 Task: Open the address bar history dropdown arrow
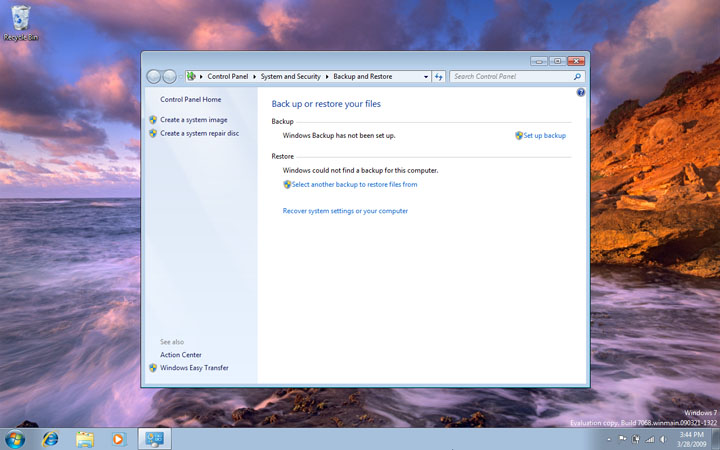(426, 76)
